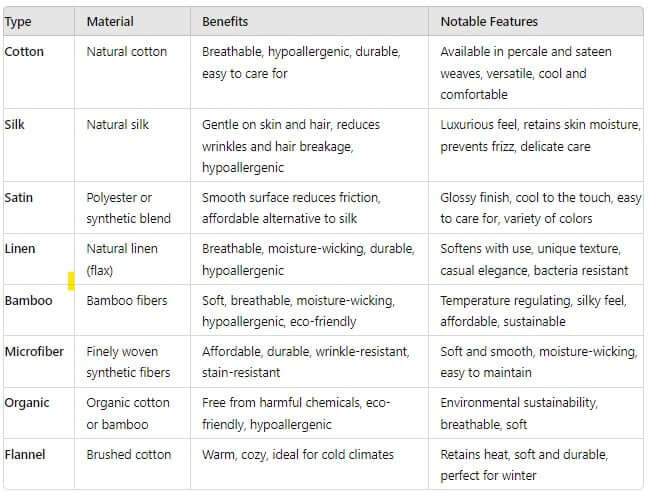This screenshot has width=649, height=492.
Task: Select the "Polyester or synthetic blend" cell
Action: click(x=128, y=208)
